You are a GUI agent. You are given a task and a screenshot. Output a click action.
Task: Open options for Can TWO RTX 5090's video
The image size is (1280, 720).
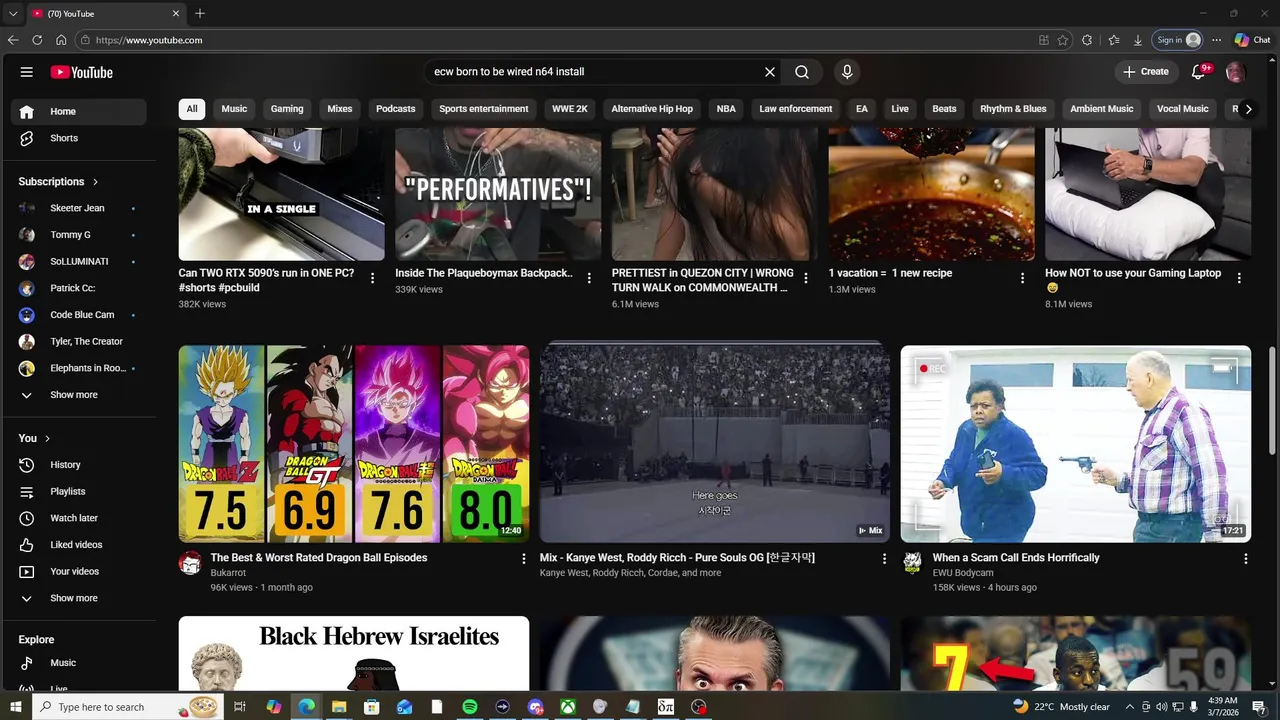point(373,278)
